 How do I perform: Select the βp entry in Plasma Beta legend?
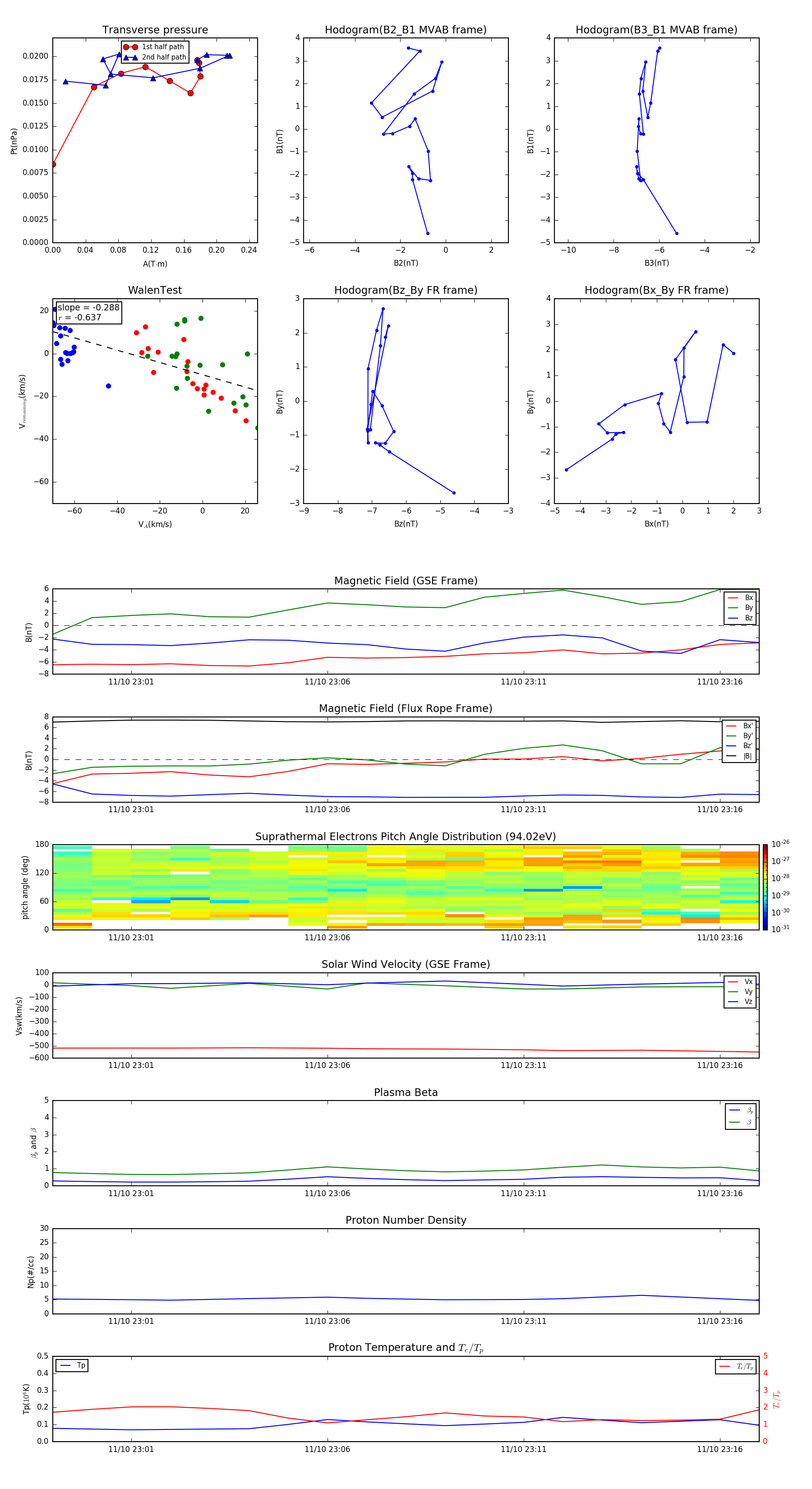741,1110
